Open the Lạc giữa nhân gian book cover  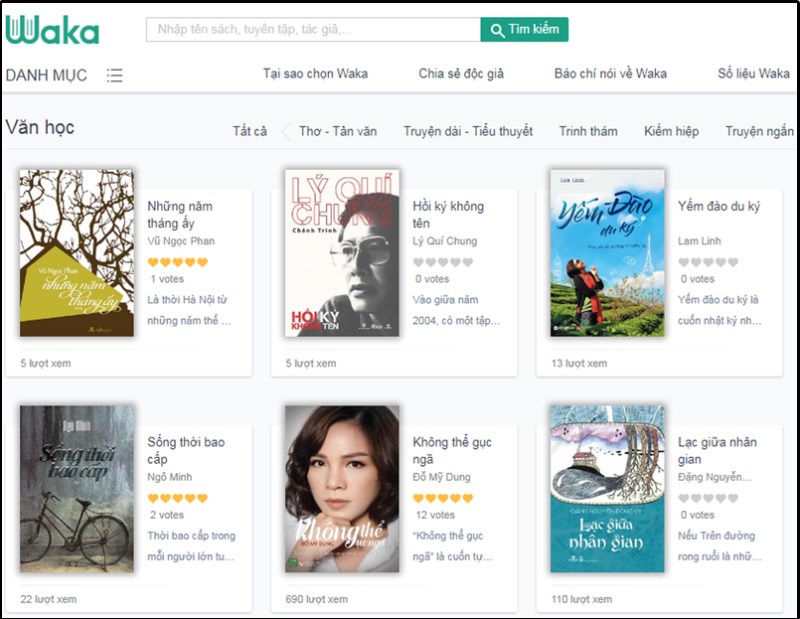tap(607, 489)
